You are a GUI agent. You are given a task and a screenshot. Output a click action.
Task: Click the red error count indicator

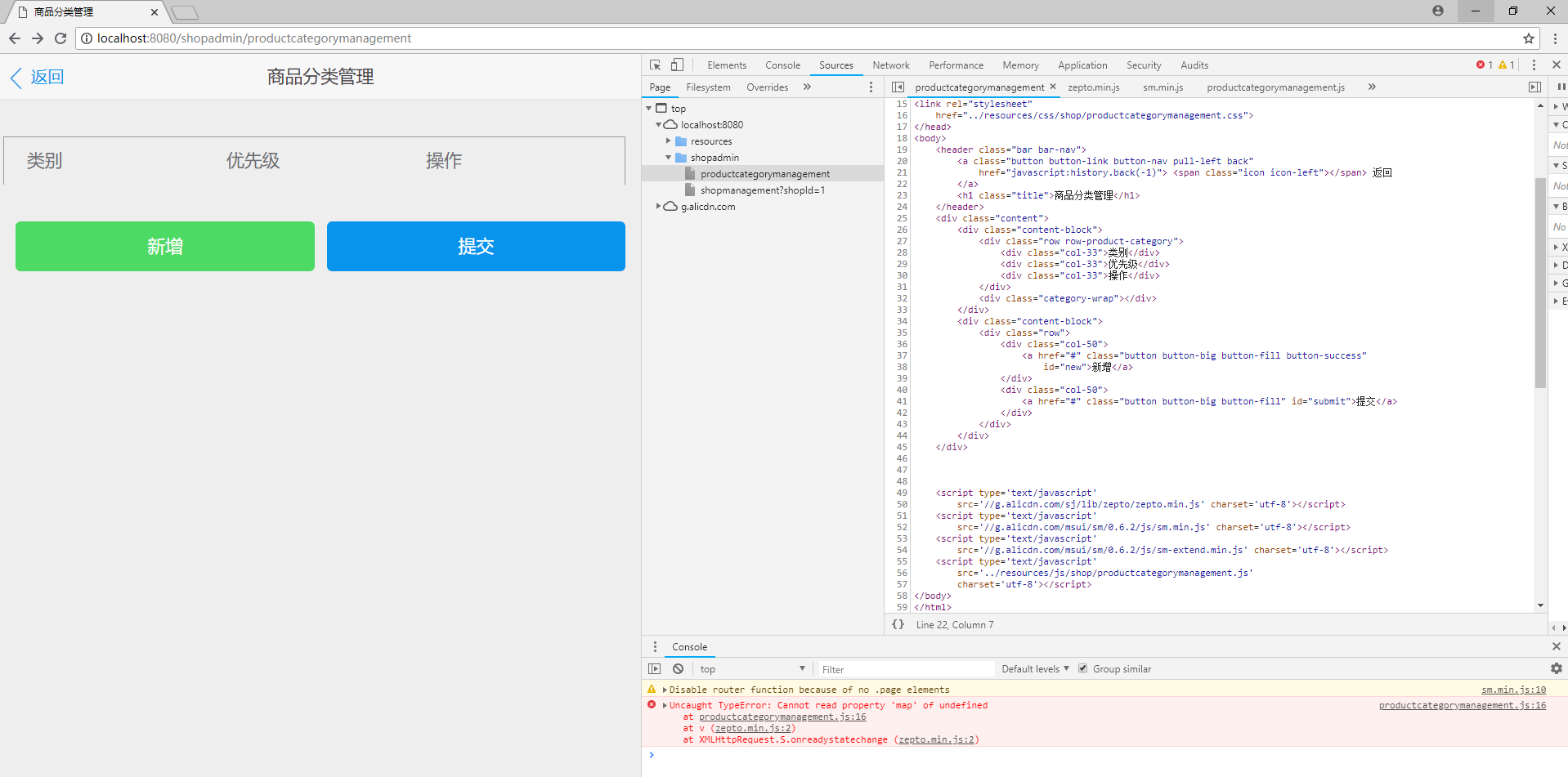[x=1485, y=65]
